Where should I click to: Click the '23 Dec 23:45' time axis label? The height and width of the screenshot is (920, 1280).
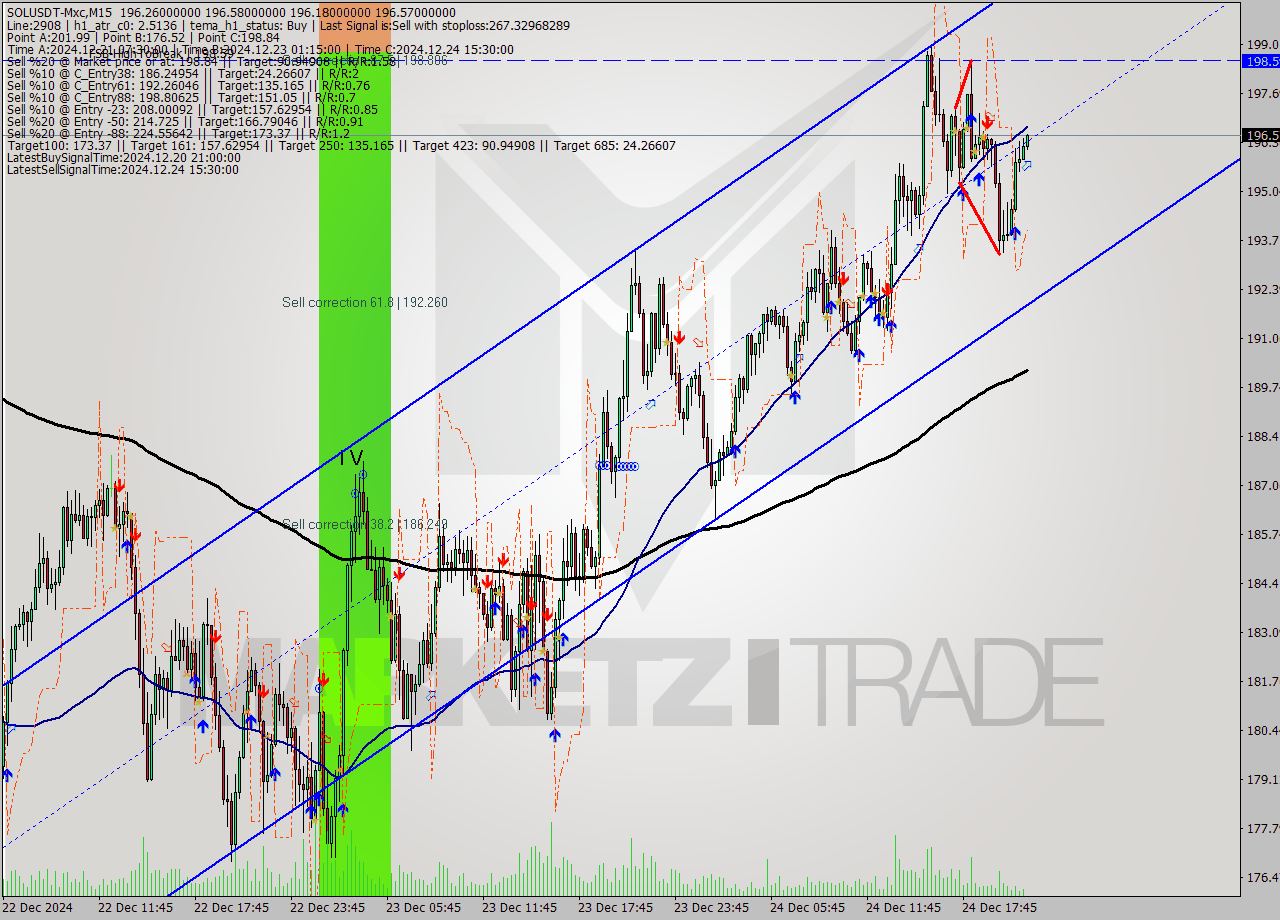tap(711, 908)
